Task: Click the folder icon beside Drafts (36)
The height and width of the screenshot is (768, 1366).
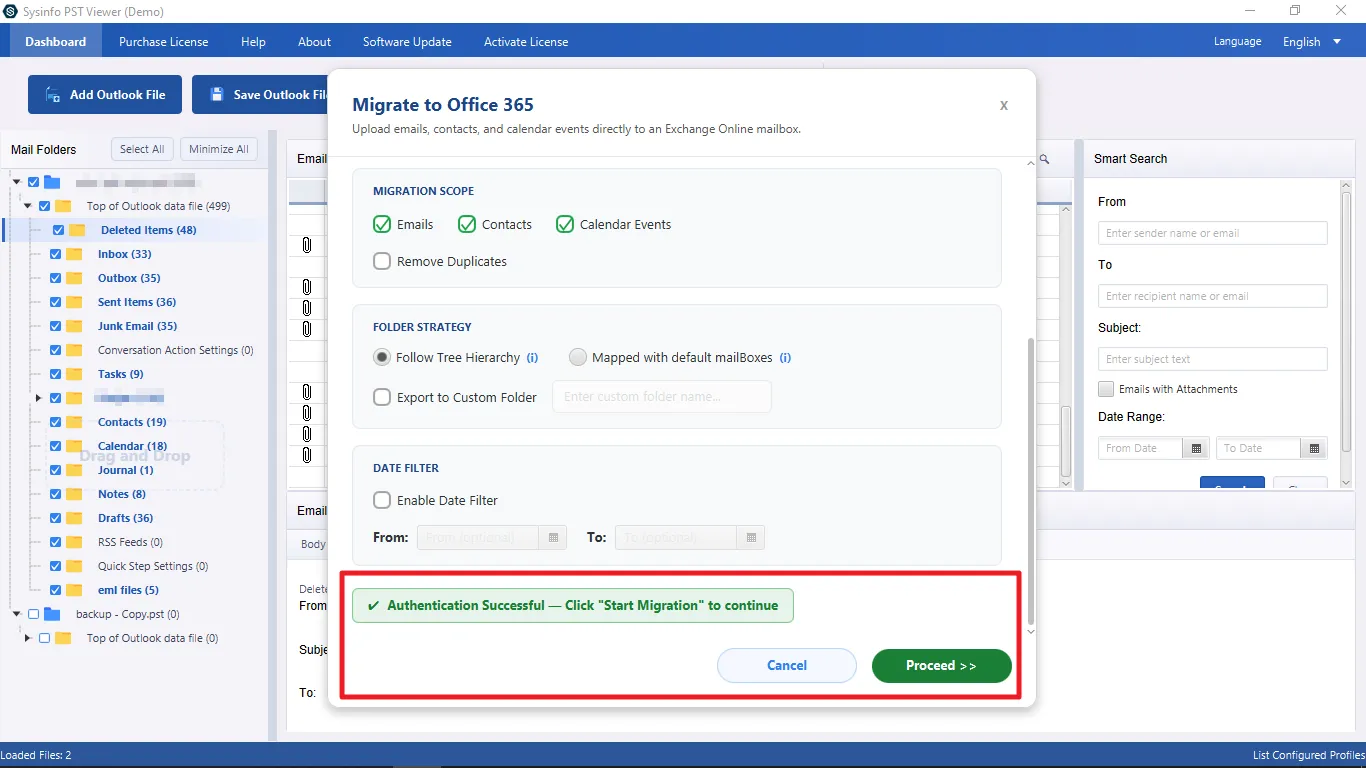Action: point(74,518)
